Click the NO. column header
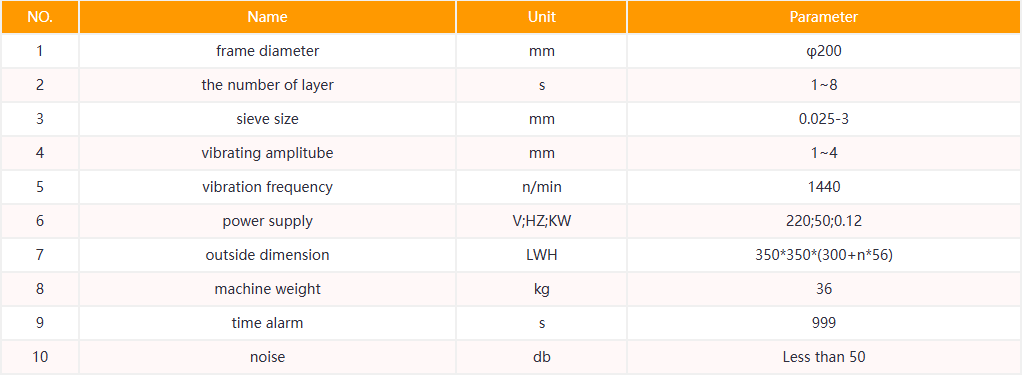The width and height of the screenshot is (1023, 376). [40, 17]
